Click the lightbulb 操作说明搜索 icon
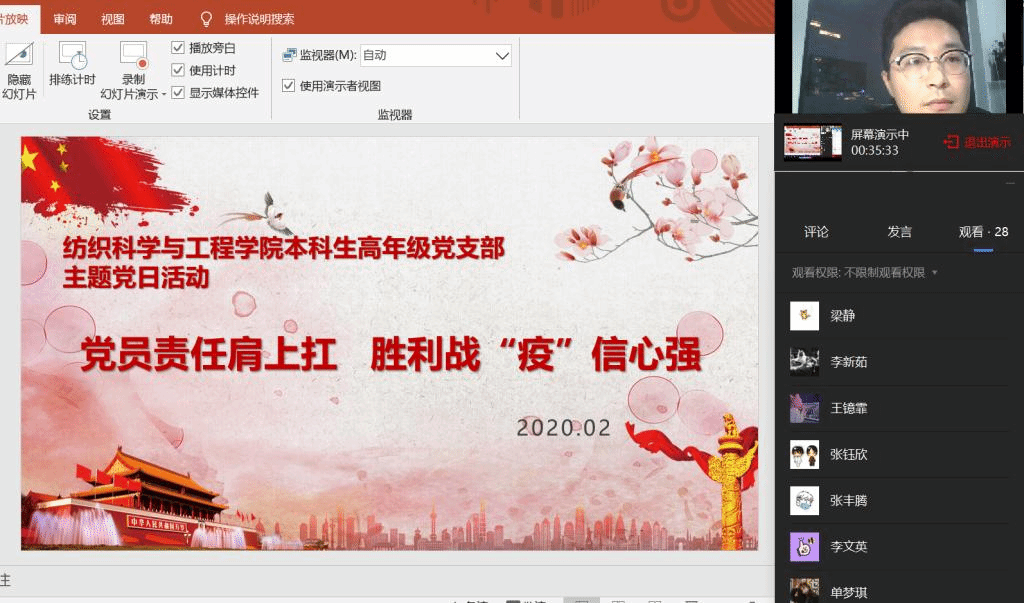 207,19
